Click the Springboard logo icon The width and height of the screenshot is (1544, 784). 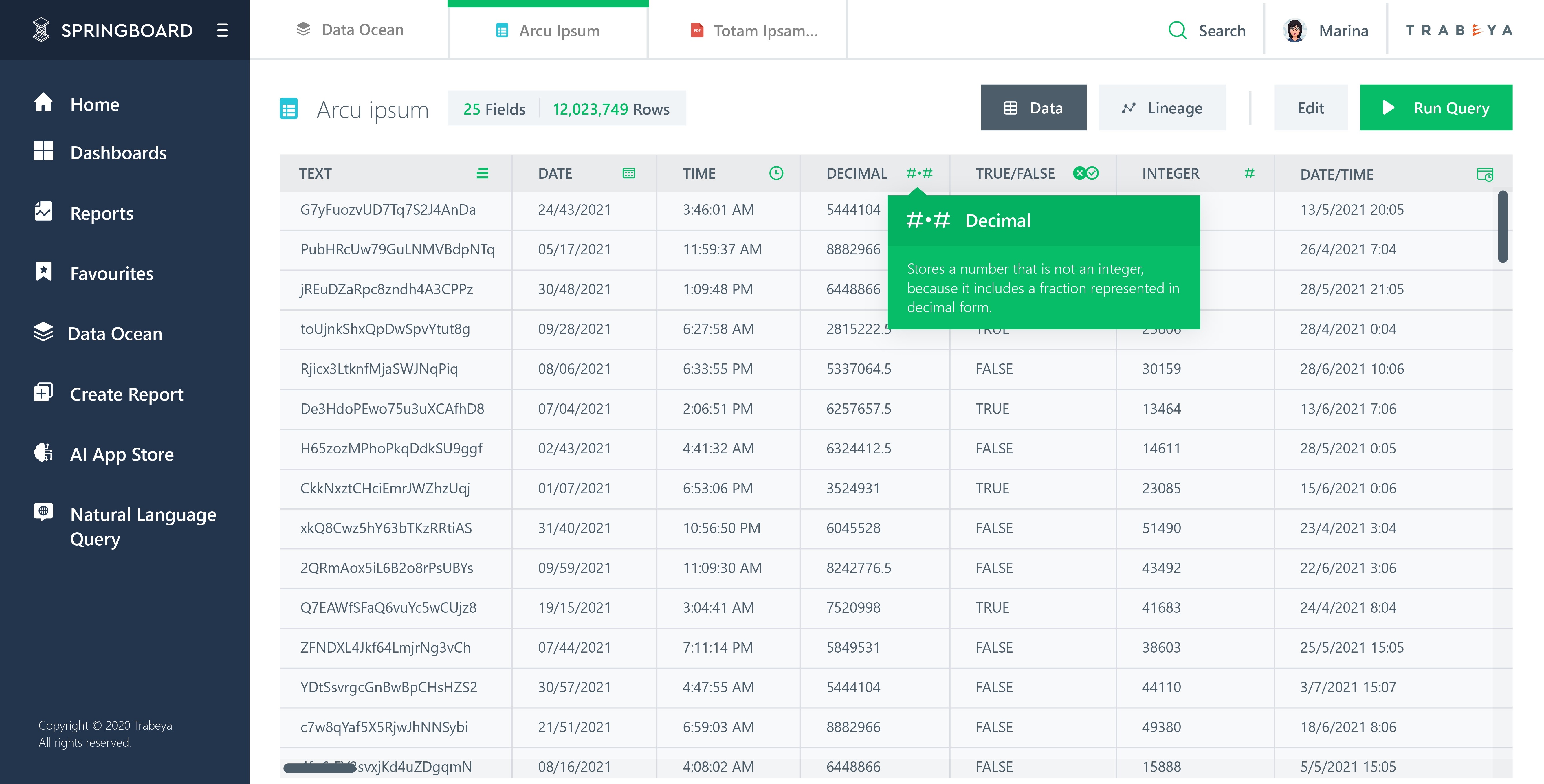[41, 30]
